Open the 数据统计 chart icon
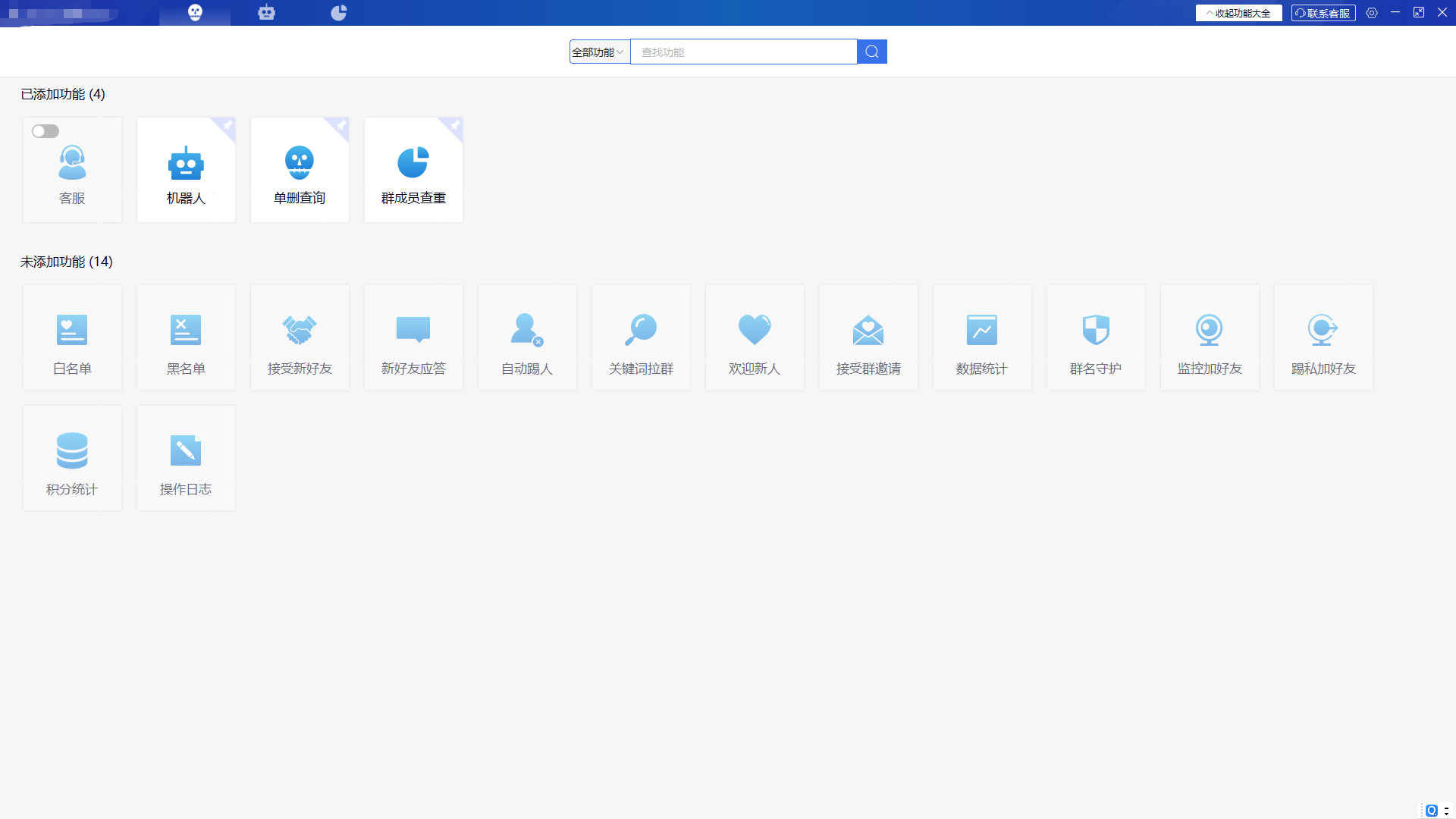Image resolution: width=1456 pixels, height=819 pixels. tap(982, 330)
